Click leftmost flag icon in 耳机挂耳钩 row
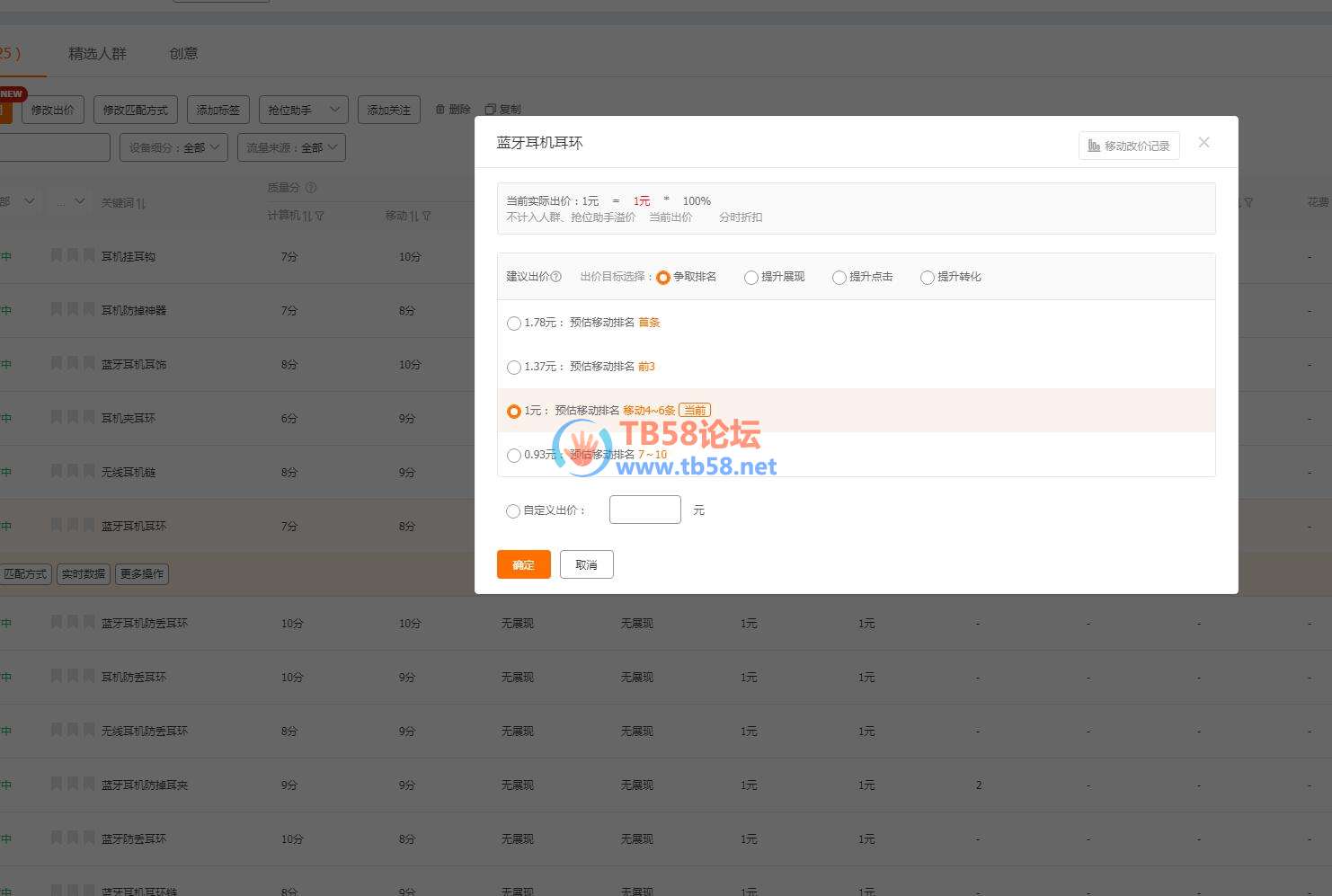 57,256
